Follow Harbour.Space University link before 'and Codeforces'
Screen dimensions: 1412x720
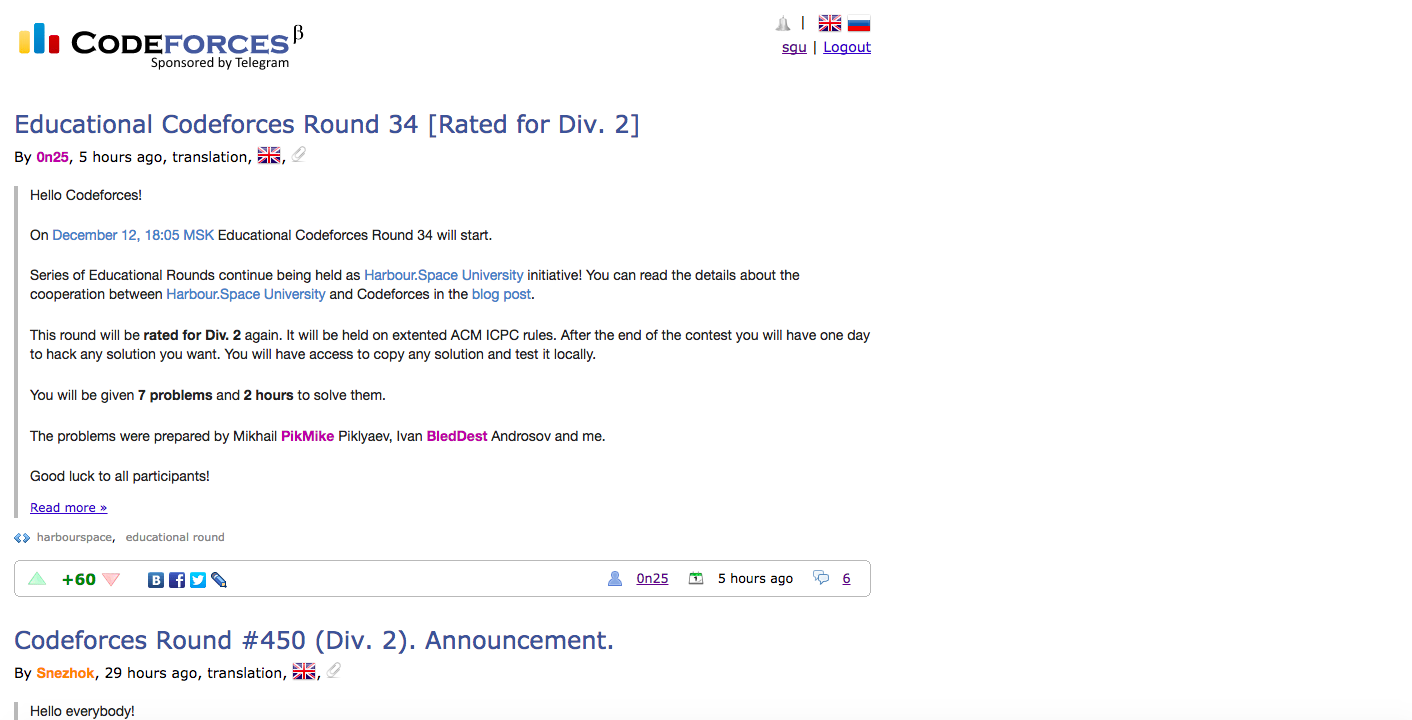[x=246, y=295]
